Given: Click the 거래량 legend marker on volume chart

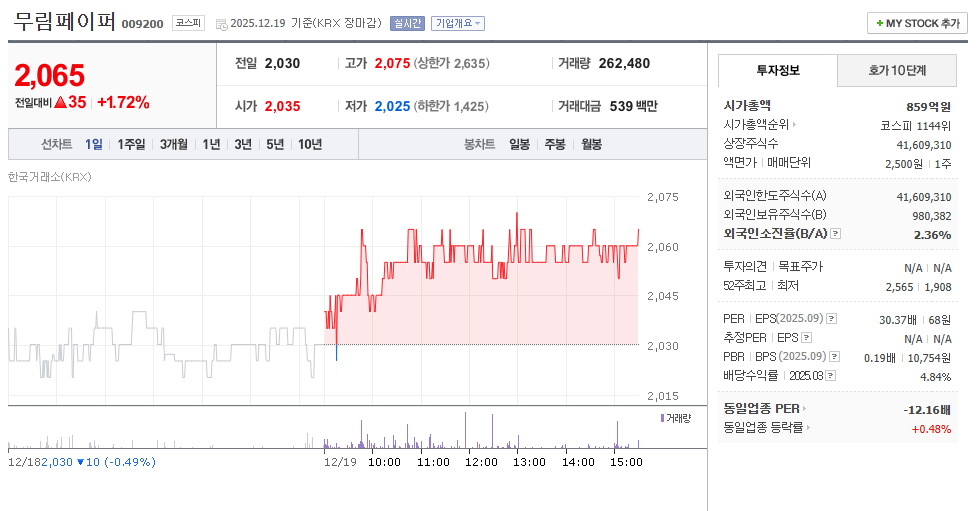Looking at the screenshot, I should tap(662, 418).
